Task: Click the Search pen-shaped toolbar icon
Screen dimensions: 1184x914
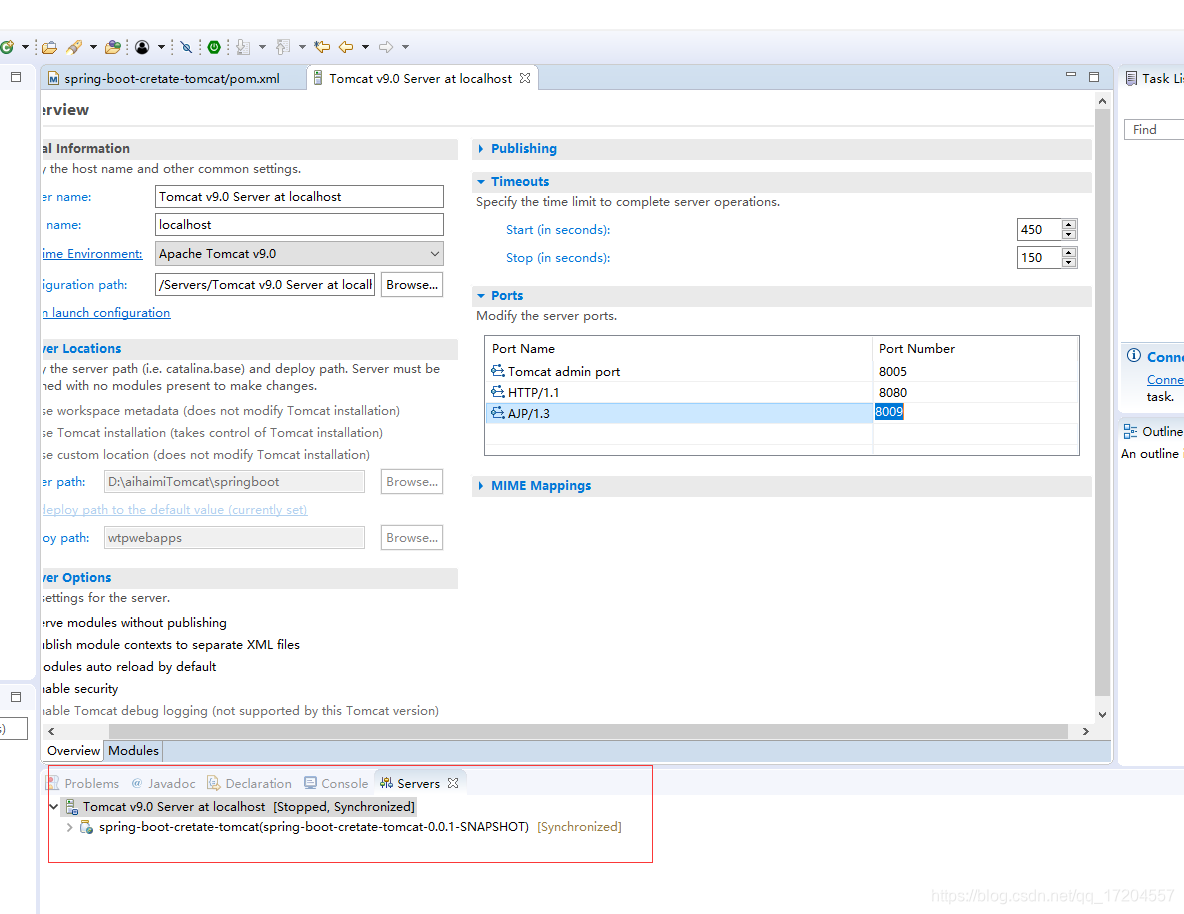Action: 74,47
